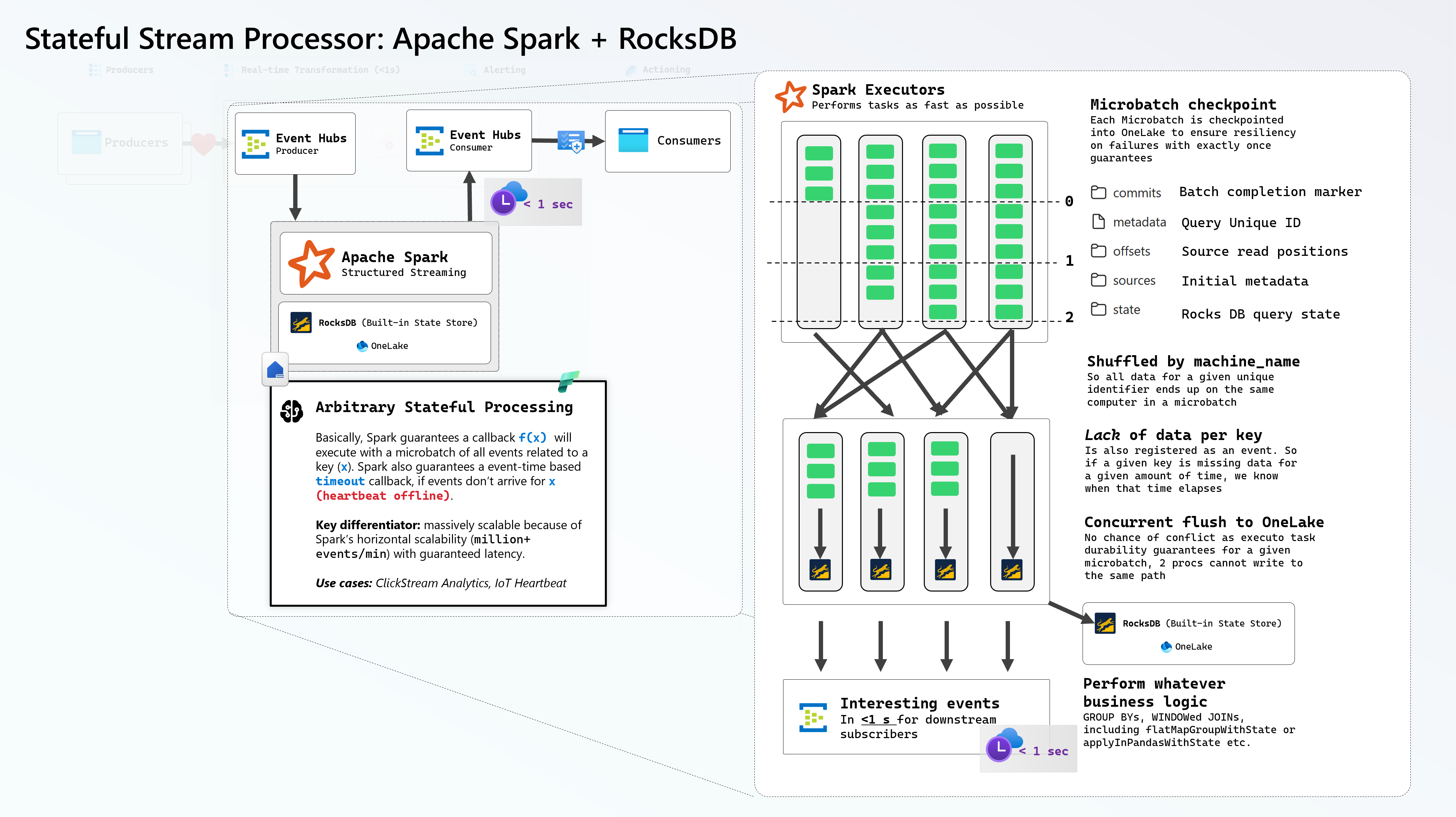Image resolution: width=1456 pixels, height=817 pixels.
Task: Click the Interesting events heading
Action: pyautogui.click(x=919, y=703)
